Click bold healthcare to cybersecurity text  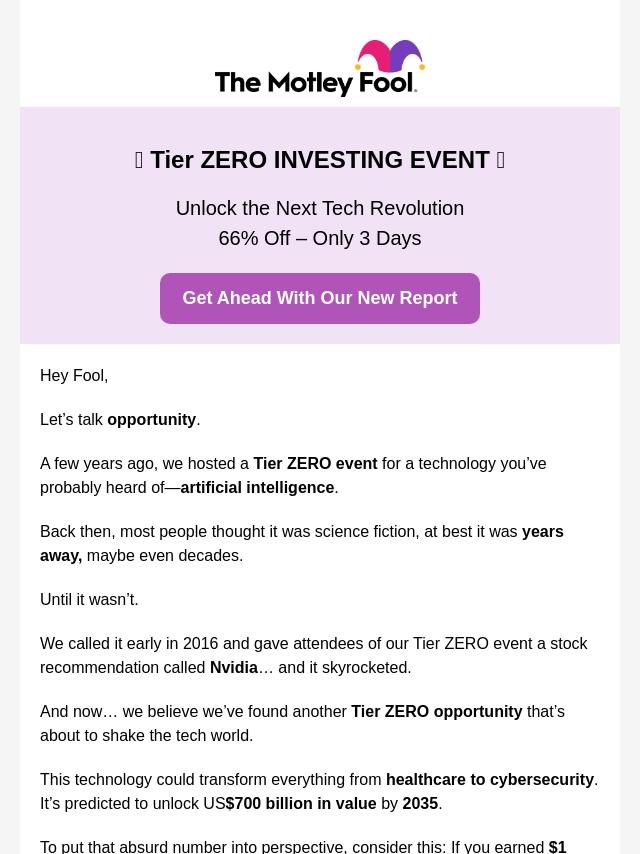pyautogui.click(x=490, y=780)
